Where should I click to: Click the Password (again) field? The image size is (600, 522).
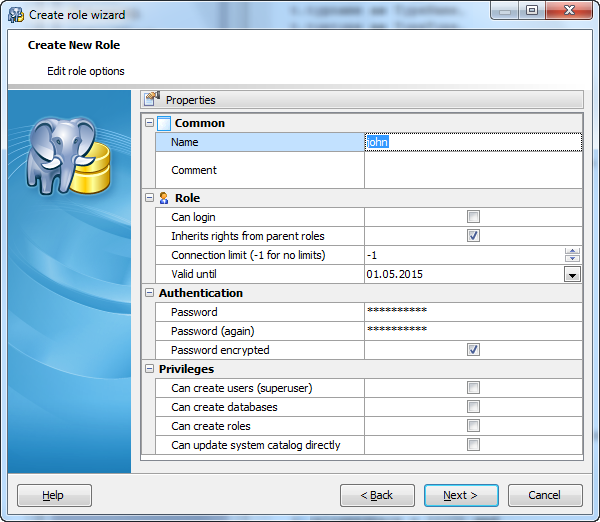tap(473, 331)
